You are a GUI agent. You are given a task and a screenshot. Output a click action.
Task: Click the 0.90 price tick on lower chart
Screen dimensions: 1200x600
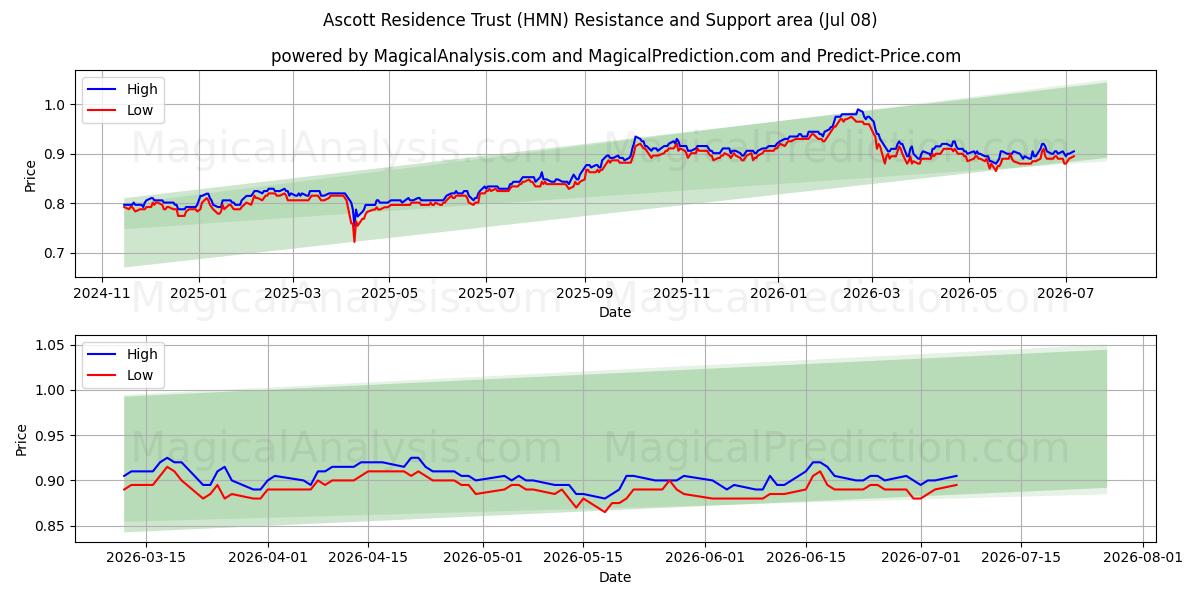52,481
